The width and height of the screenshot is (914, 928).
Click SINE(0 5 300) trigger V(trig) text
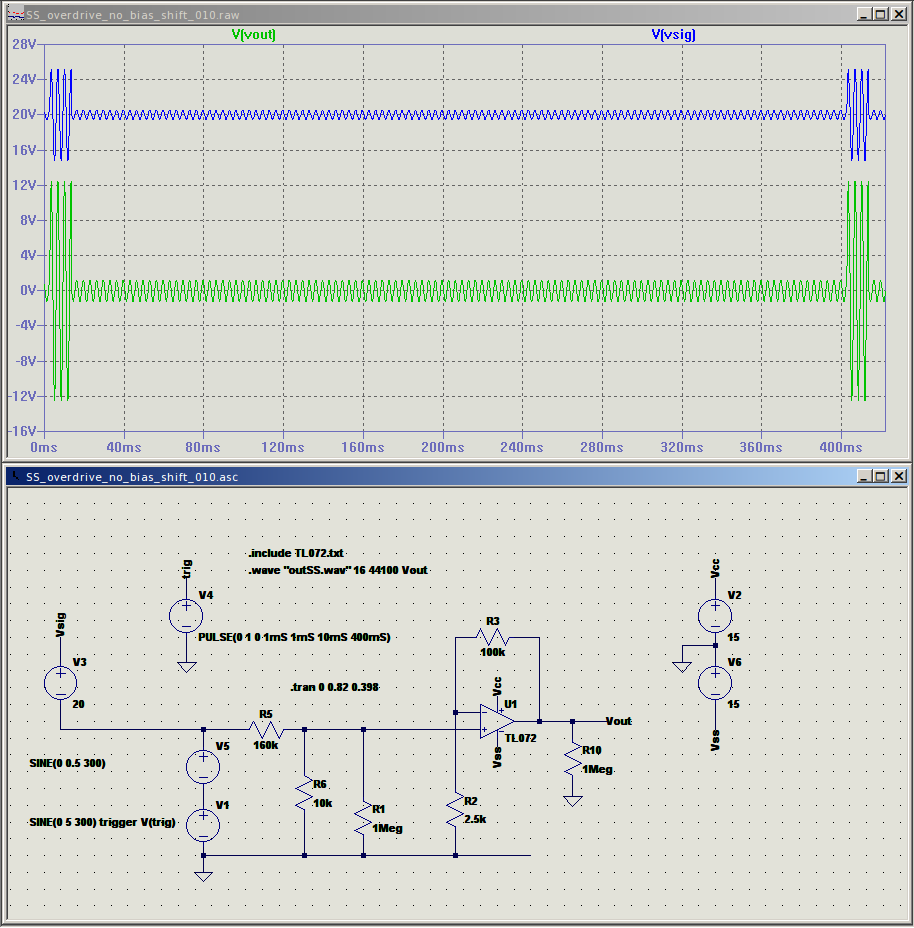102,822
